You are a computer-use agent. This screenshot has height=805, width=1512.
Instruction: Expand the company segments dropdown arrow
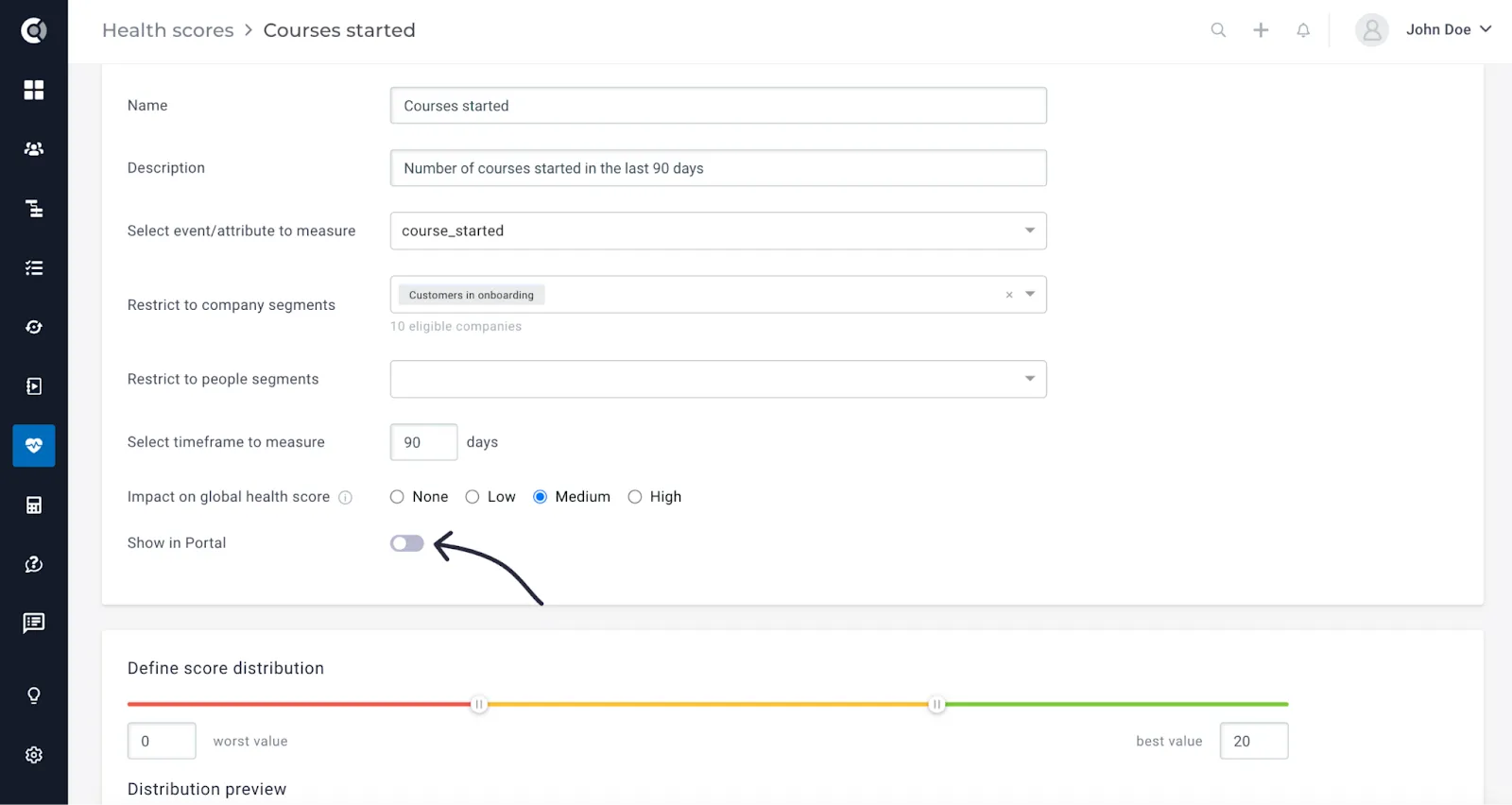tap(1030, 295)
